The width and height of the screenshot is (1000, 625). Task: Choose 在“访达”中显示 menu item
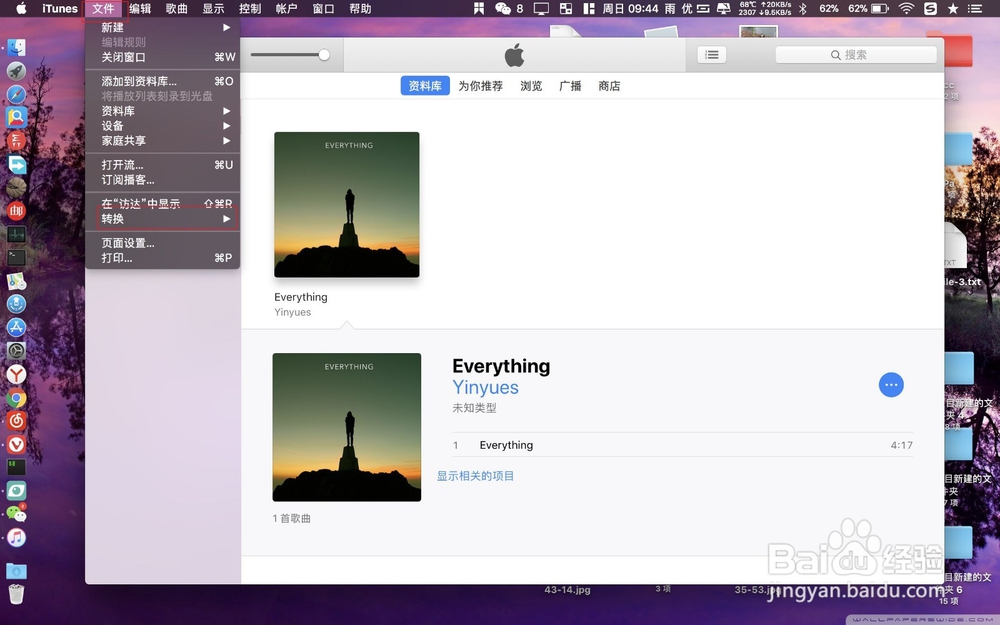coord(163,203)
